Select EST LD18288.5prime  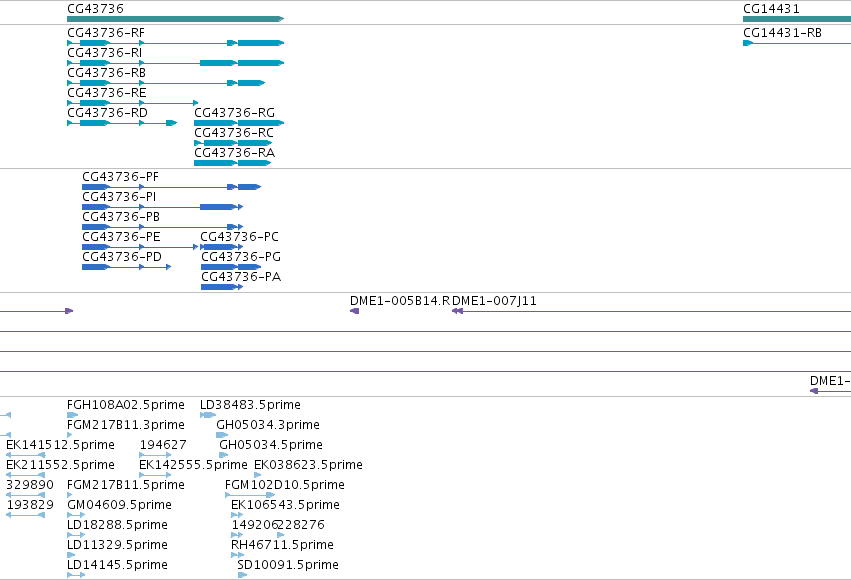click(76, 536)
